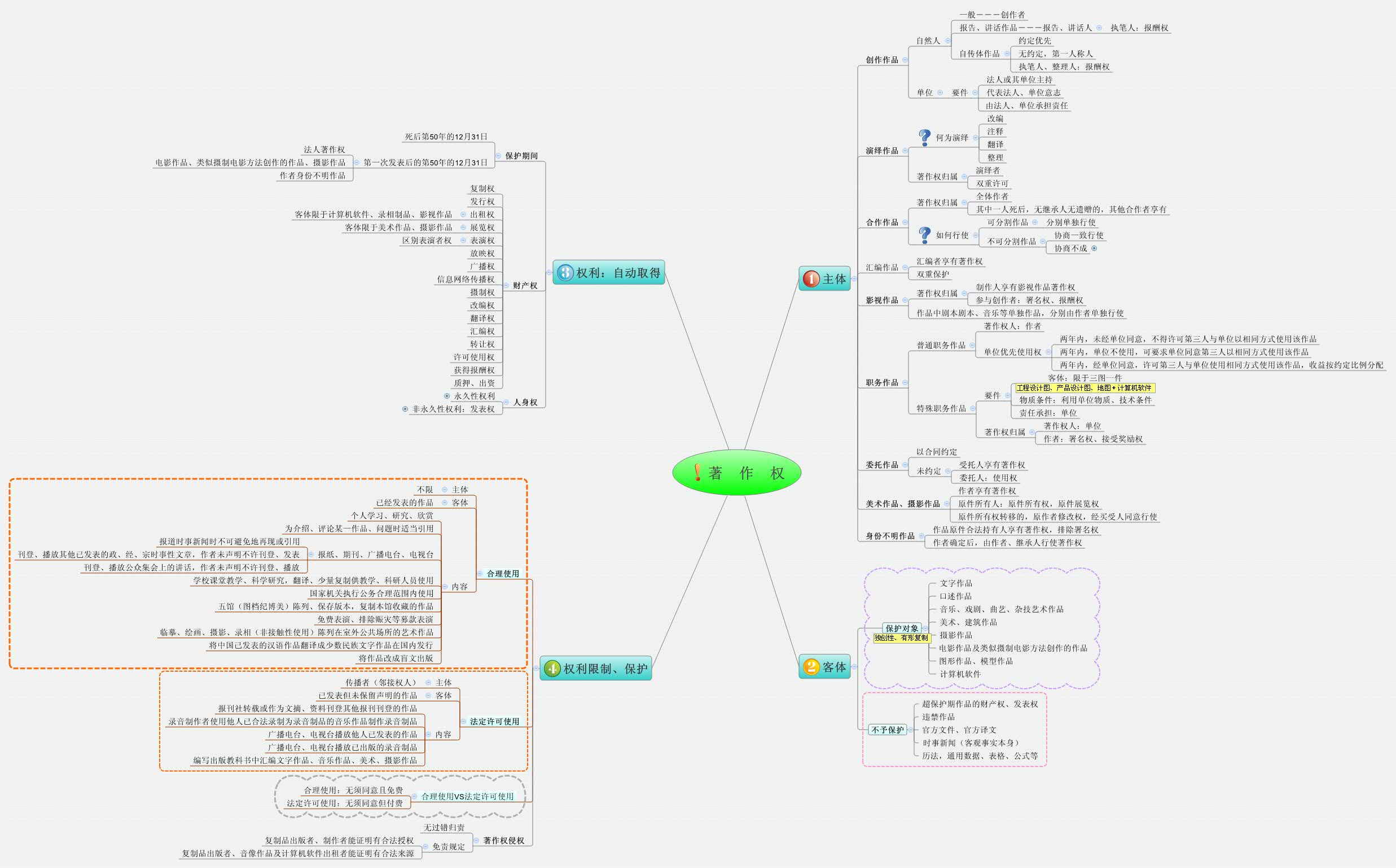Viewport: 1396px width, 868px height.
Task: Expand the 非永久性权利：发表权 plus button
Action: [405, 409]
